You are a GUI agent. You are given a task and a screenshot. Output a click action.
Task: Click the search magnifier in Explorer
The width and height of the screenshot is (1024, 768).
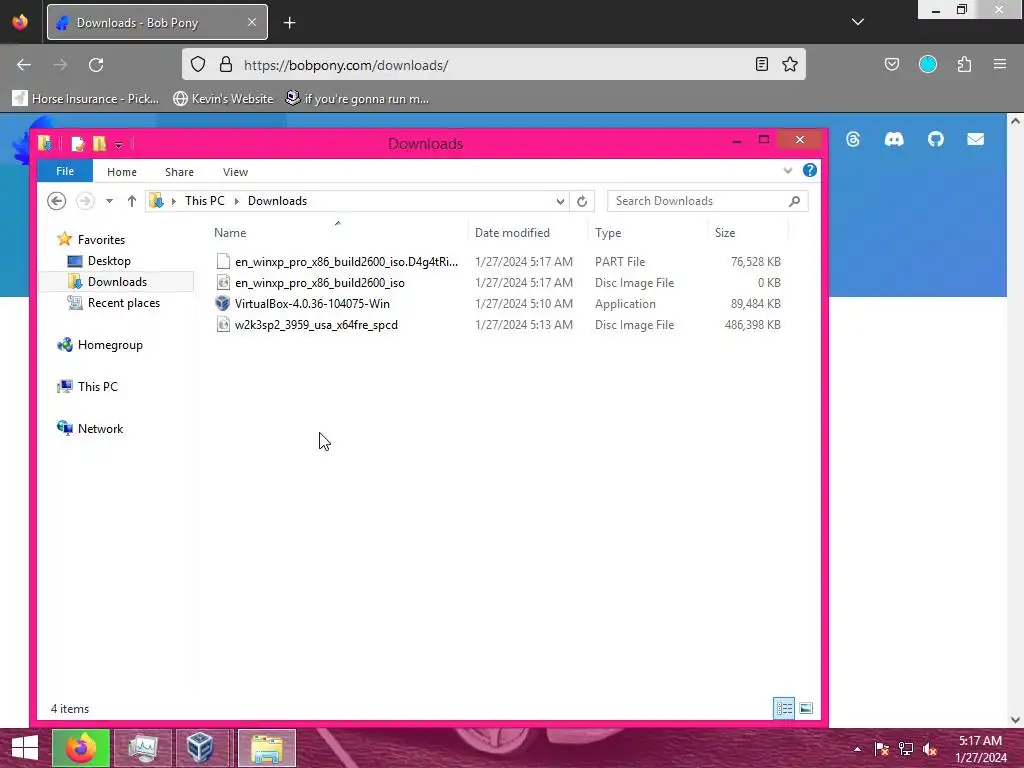pyautogui.click(x=794, y=201)
